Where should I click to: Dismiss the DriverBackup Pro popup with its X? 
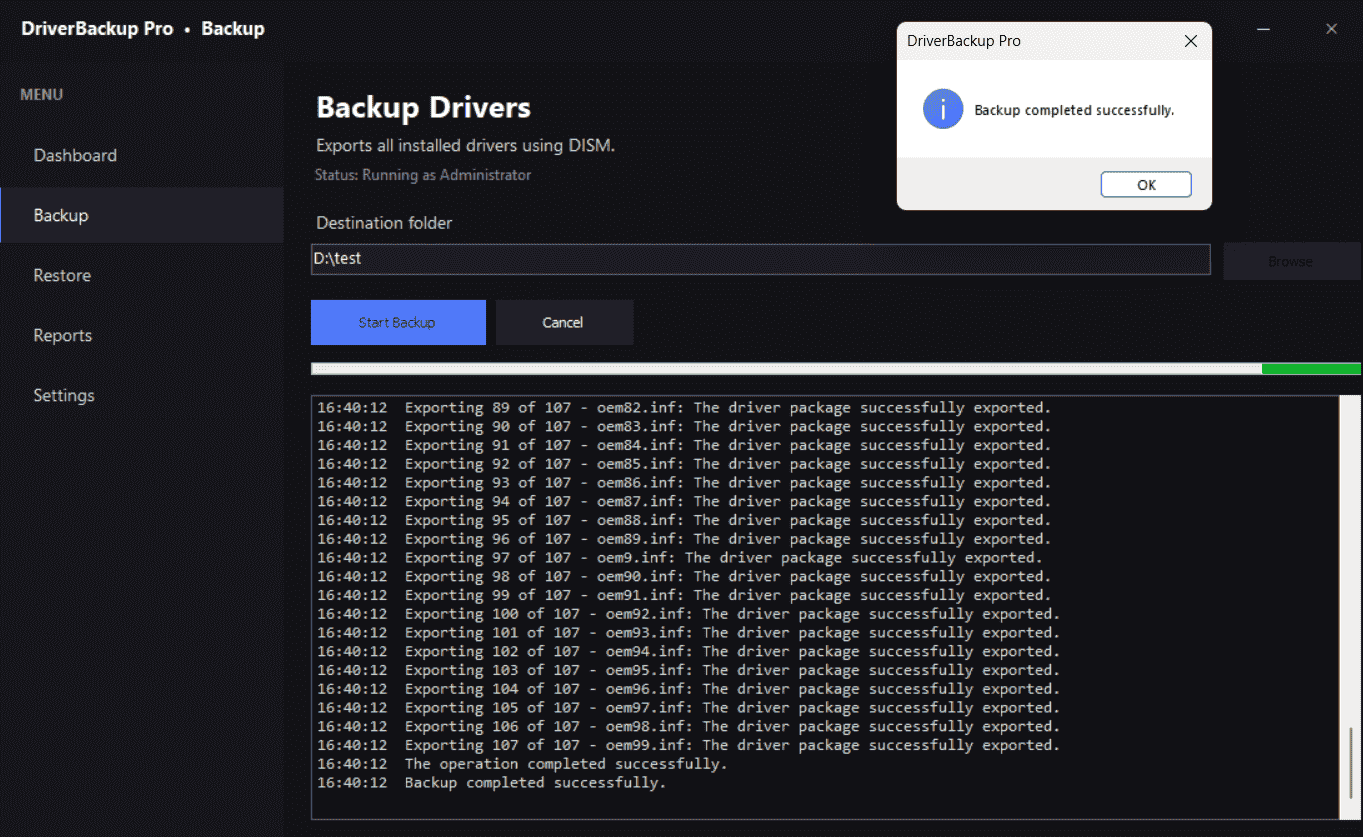[x=1190, y=41]
